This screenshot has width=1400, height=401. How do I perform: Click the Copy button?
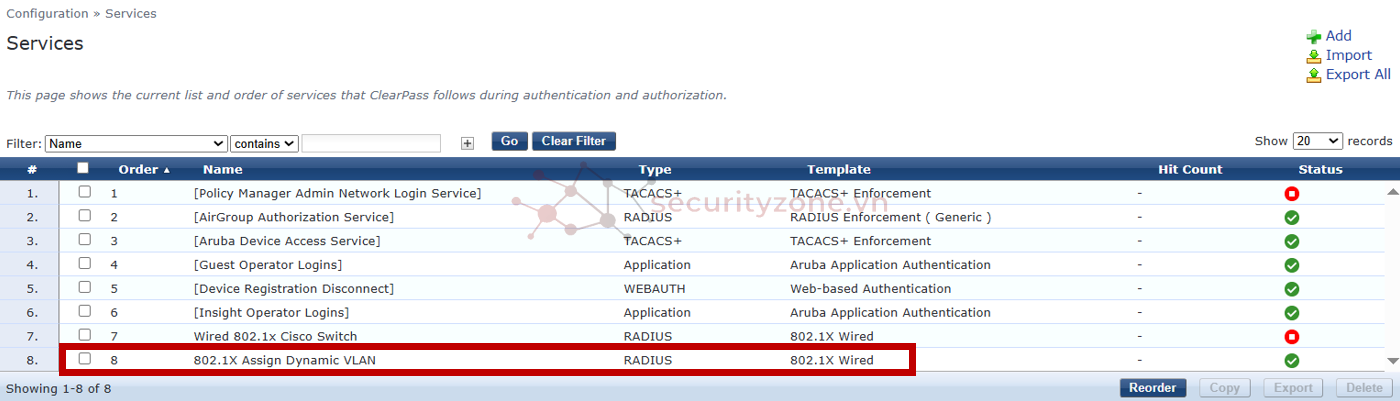tap(1224, 388)
